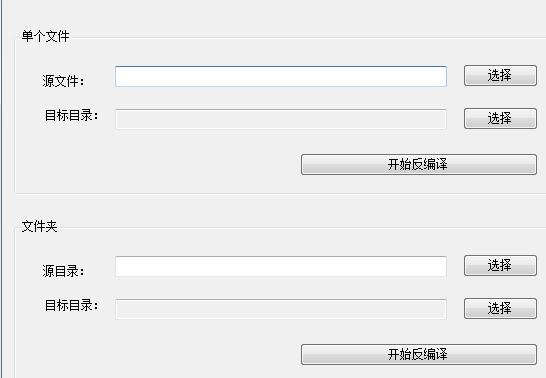Click the 源文件: label text
Viewport: 546px width, 378px height.
click(x=63, y=81)
